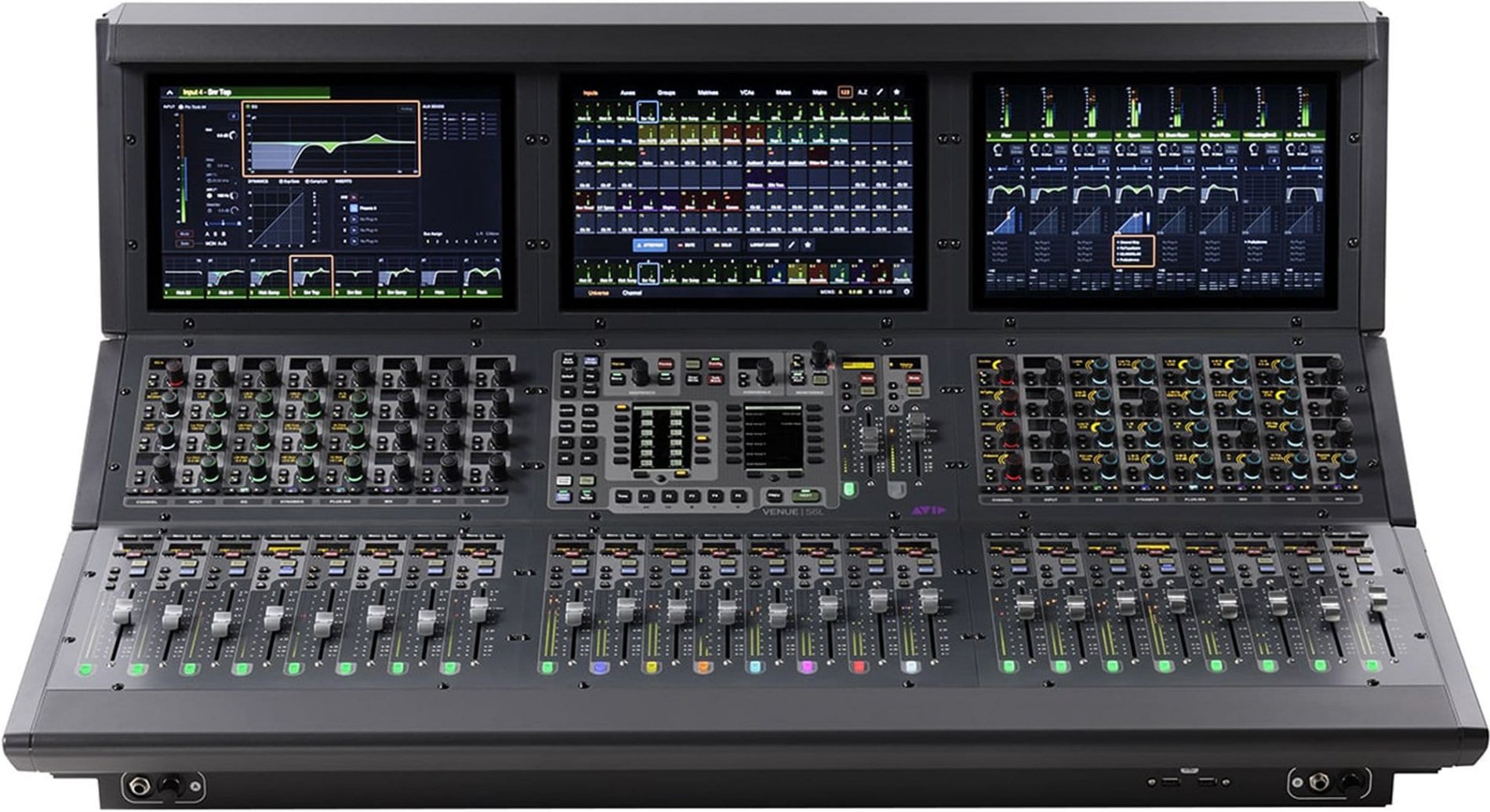1490x812 pixels.
Task: Sort channels with the A-Z button
Action: click(x=863, y=92)
